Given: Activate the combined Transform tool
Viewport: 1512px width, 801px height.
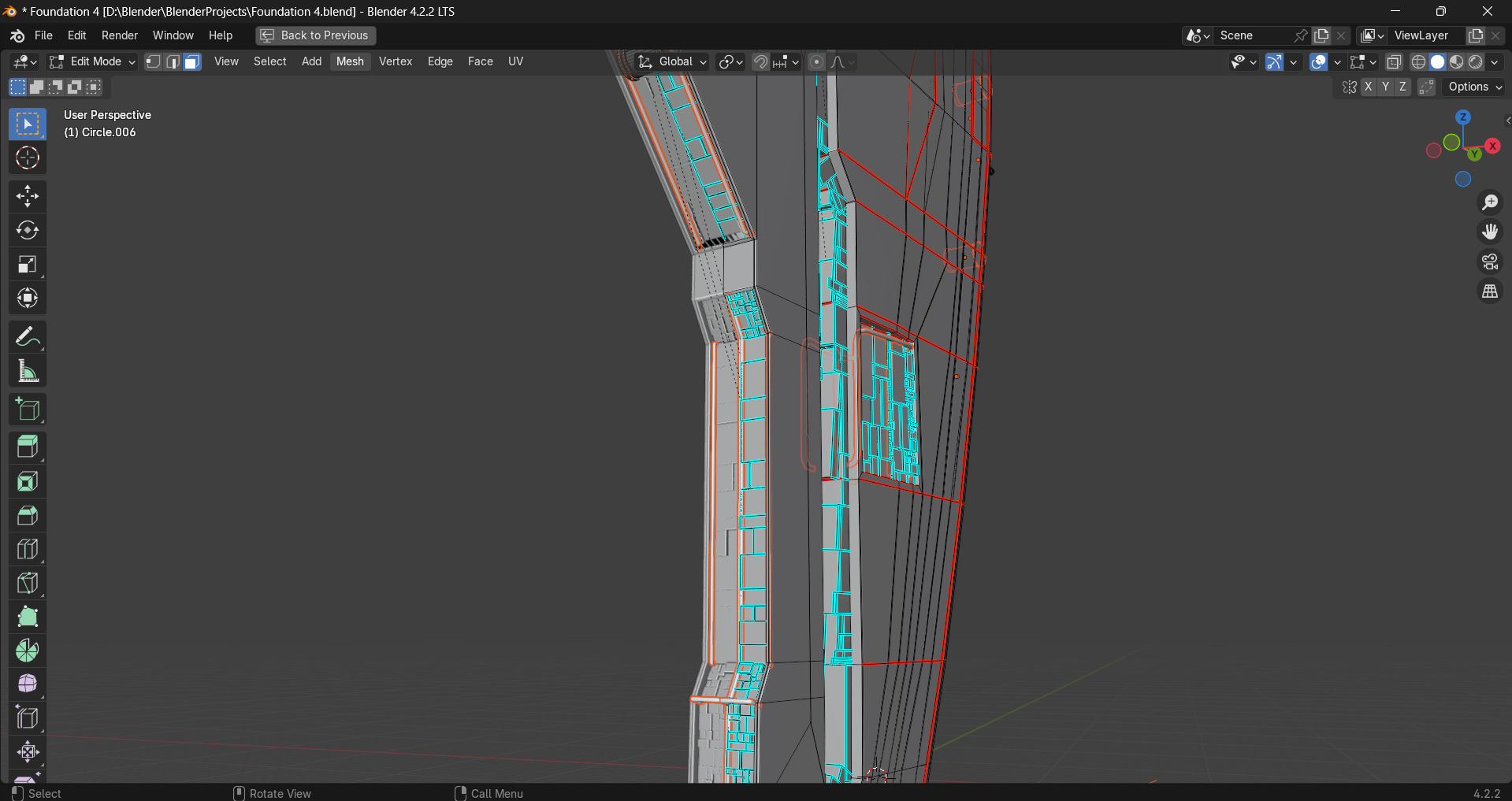Looking at the screenshot, I should 28,299.
